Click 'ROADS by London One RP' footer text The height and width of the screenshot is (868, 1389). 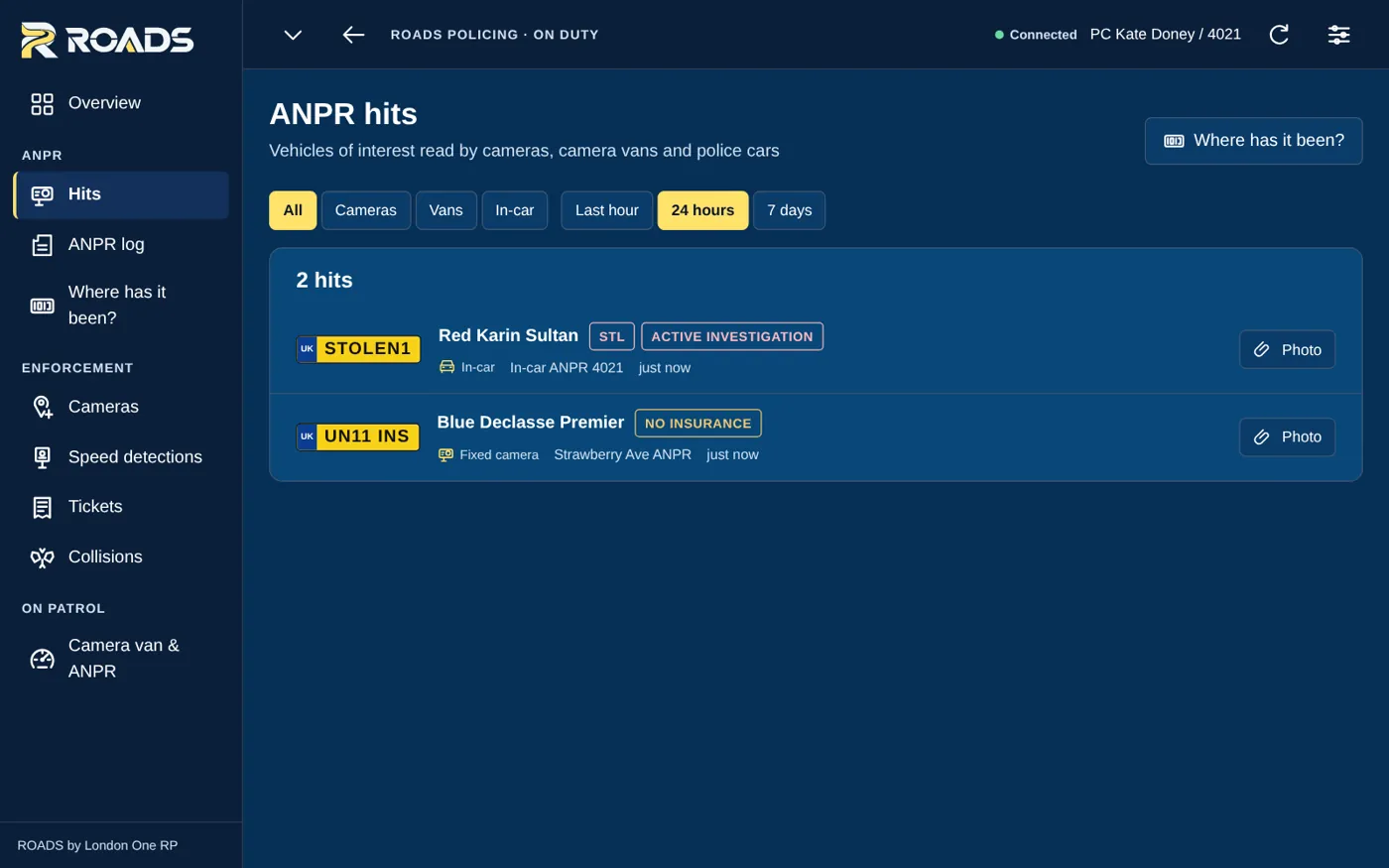[97, 846]
